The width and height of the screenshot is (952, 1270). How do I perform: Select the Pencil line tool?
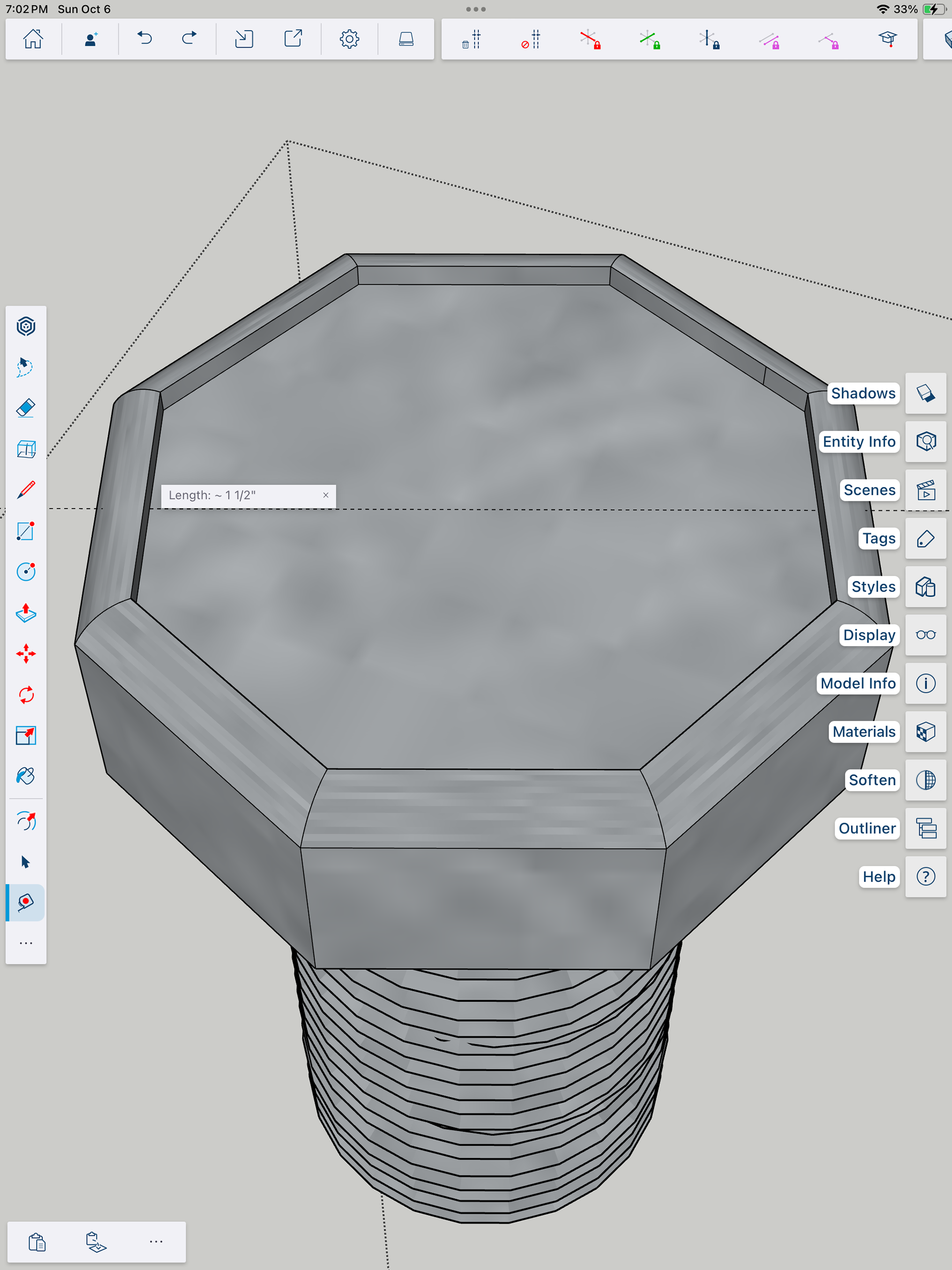coord(26,490)
